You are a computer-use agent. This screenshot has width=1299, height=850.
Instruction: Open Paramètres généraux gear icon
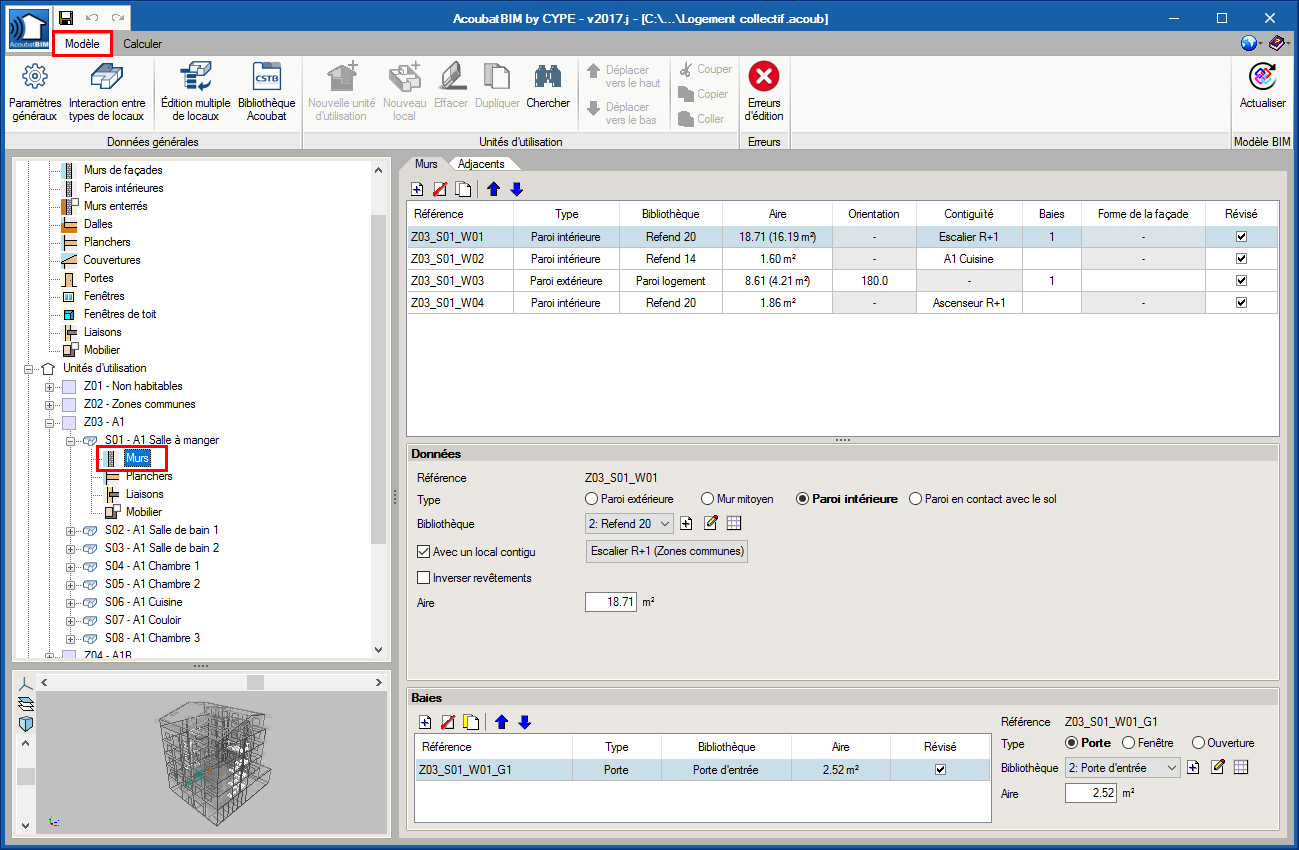click(x=35, y=75)
